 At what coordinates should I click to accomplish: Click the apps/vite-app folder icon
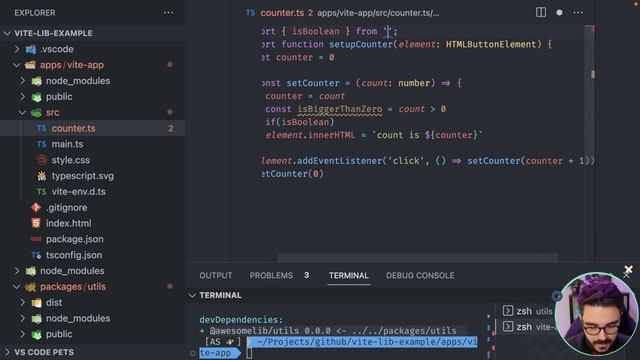click(30, 65)
